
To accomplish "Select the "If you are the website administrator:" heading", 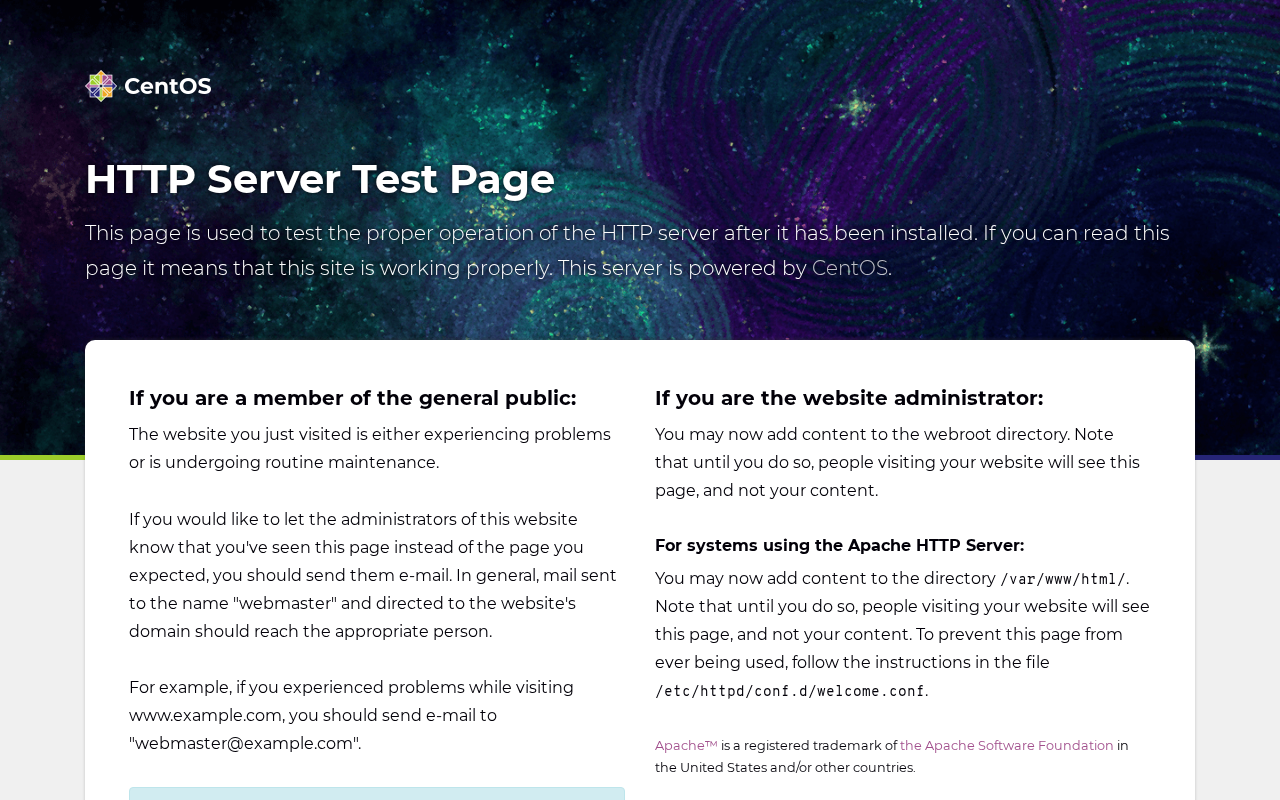I will coord(849,398).
